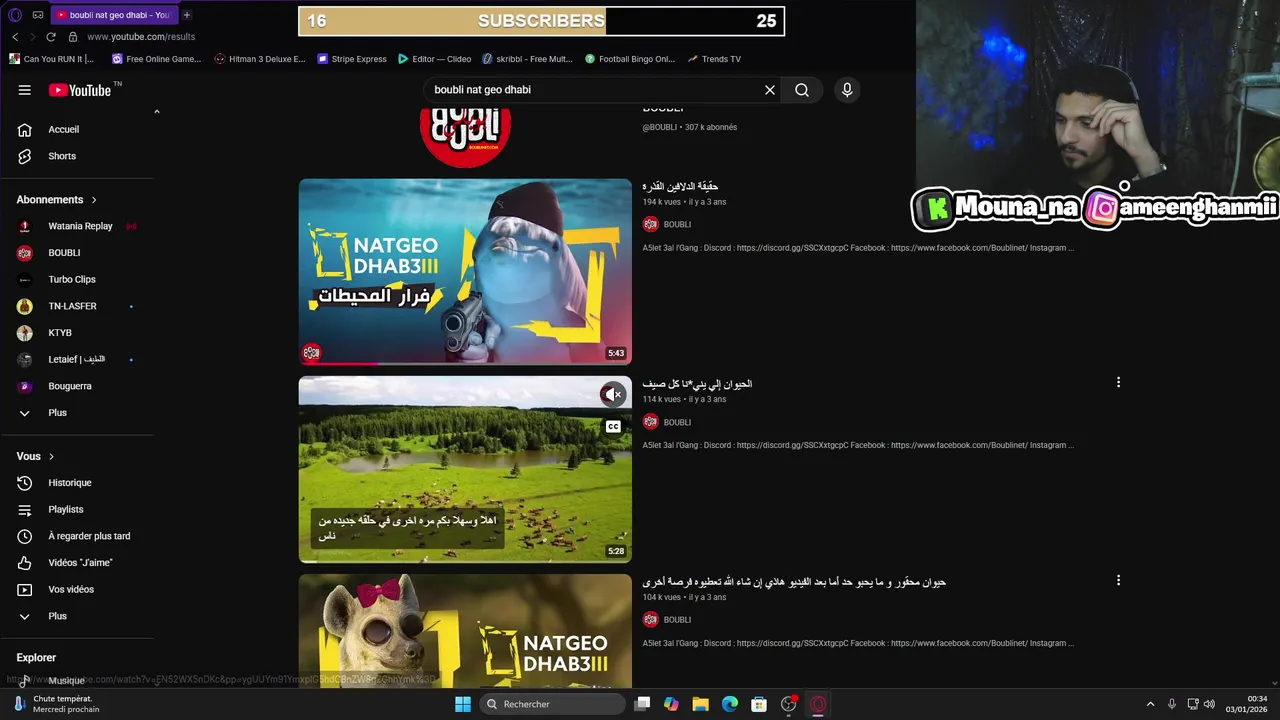Open 'skribbl - Free Mult...' bookmark
This screenshot has width=1280, height=720.
[x=528, y=59]
